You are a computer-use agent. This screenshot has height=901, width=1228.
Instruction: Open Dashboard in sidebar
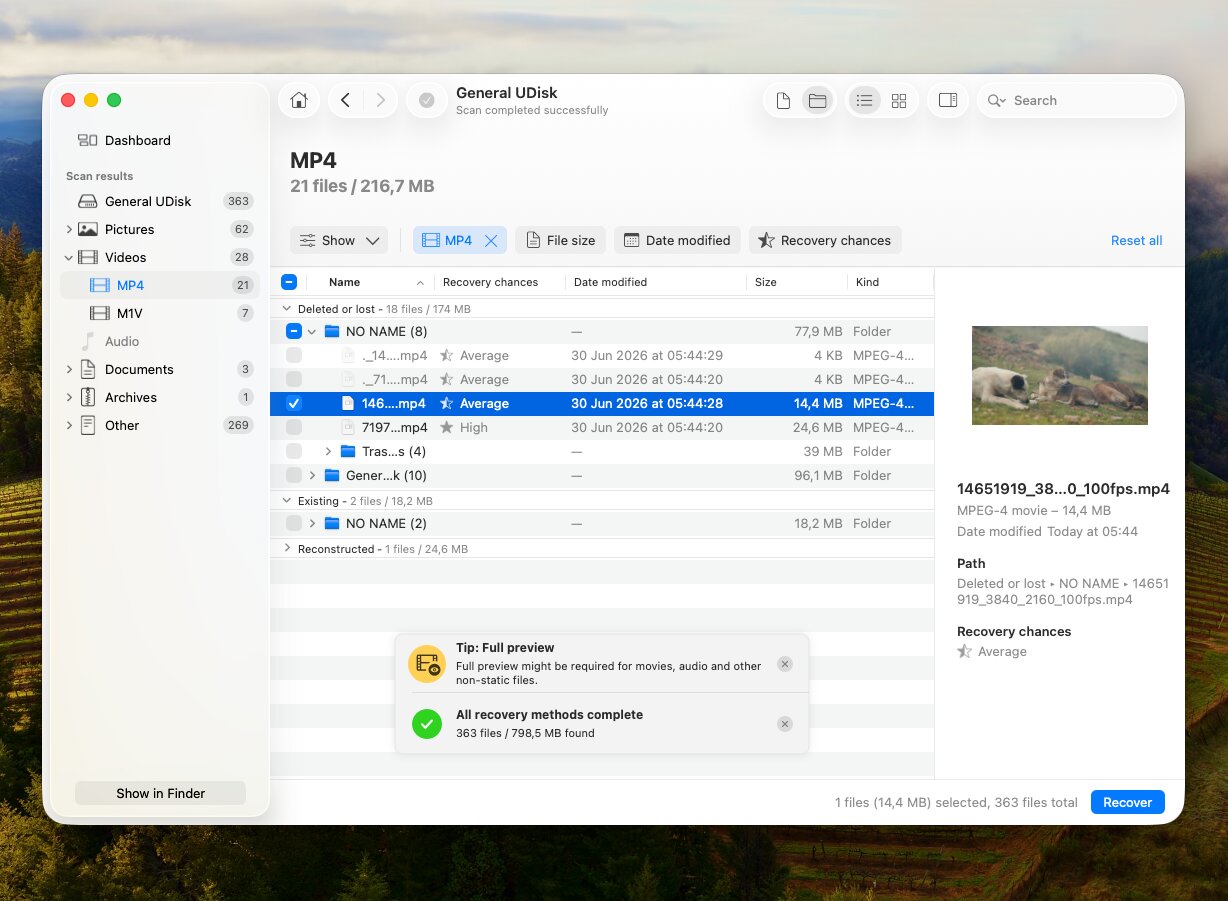coord(137,140)
